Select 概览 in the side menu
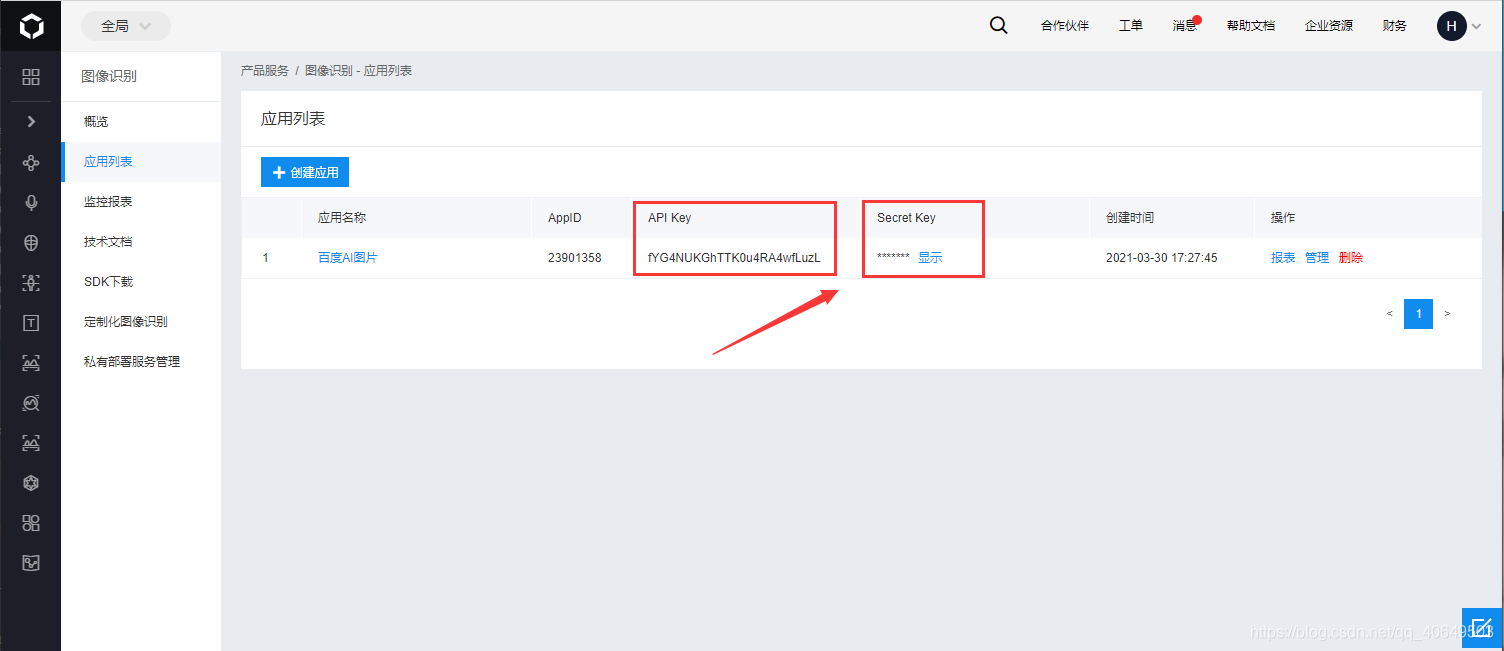The image size is (1504, 651). point(141,122)
